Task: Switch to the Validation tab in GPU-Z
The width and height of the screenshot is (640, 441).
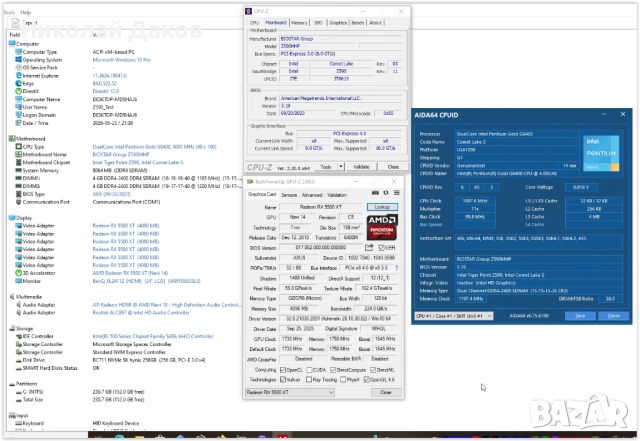Action: [x=337, y=195]
